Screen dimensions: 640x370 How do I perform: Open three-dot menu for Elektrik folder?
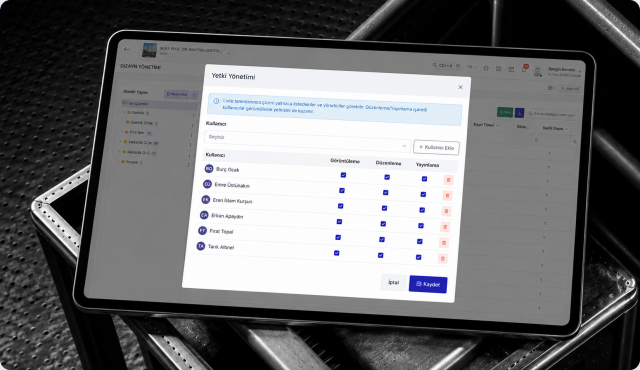(193, 115)
